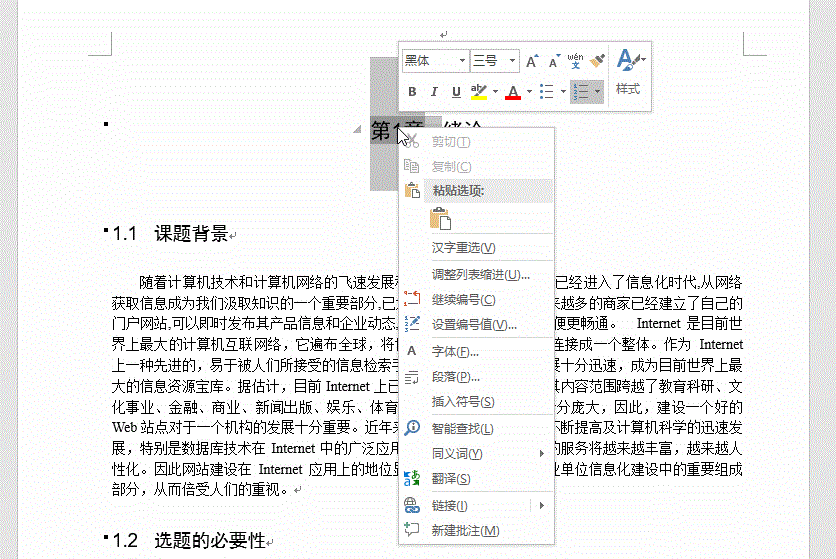Choose 汉字重选(V) menu entry
Viewport: 836px width, 559px height.
(477, 248)
